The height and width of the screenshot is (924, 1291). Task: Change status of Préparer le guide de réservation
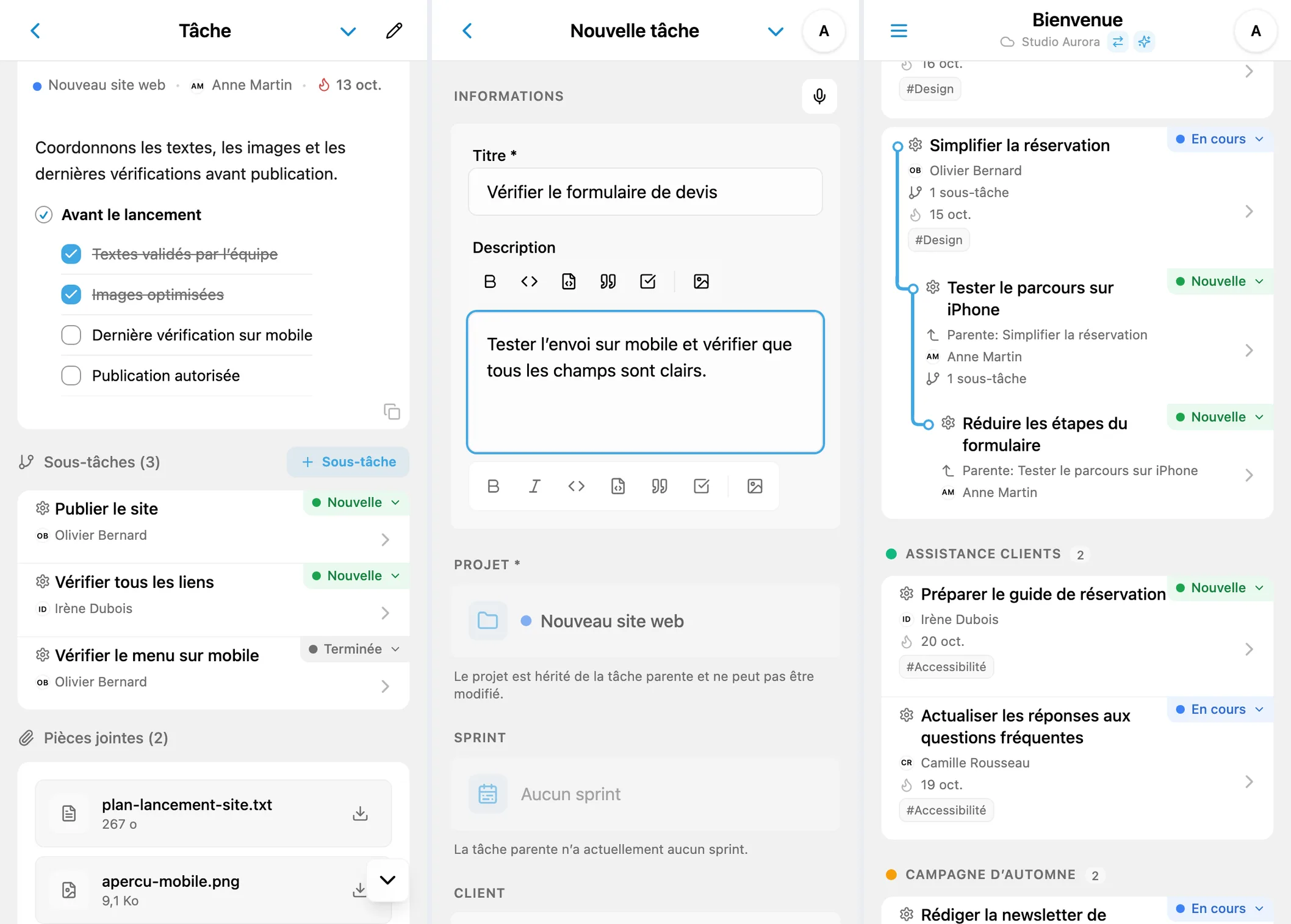point(1220,588)
